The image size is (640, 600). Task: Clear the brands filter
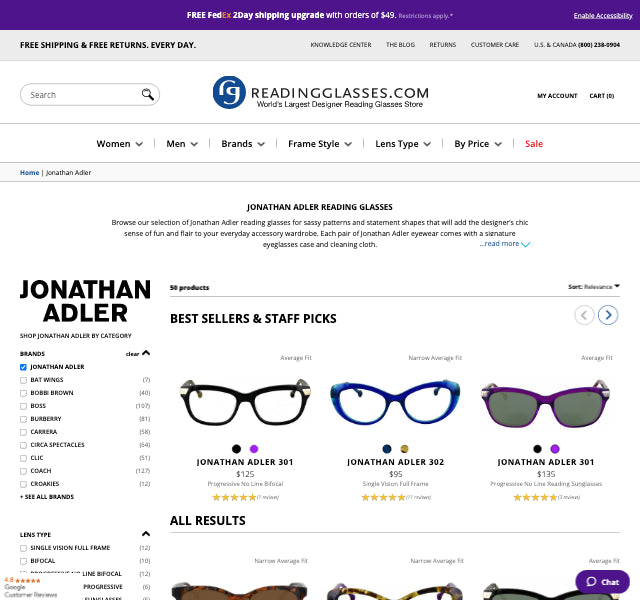(132, 354)
